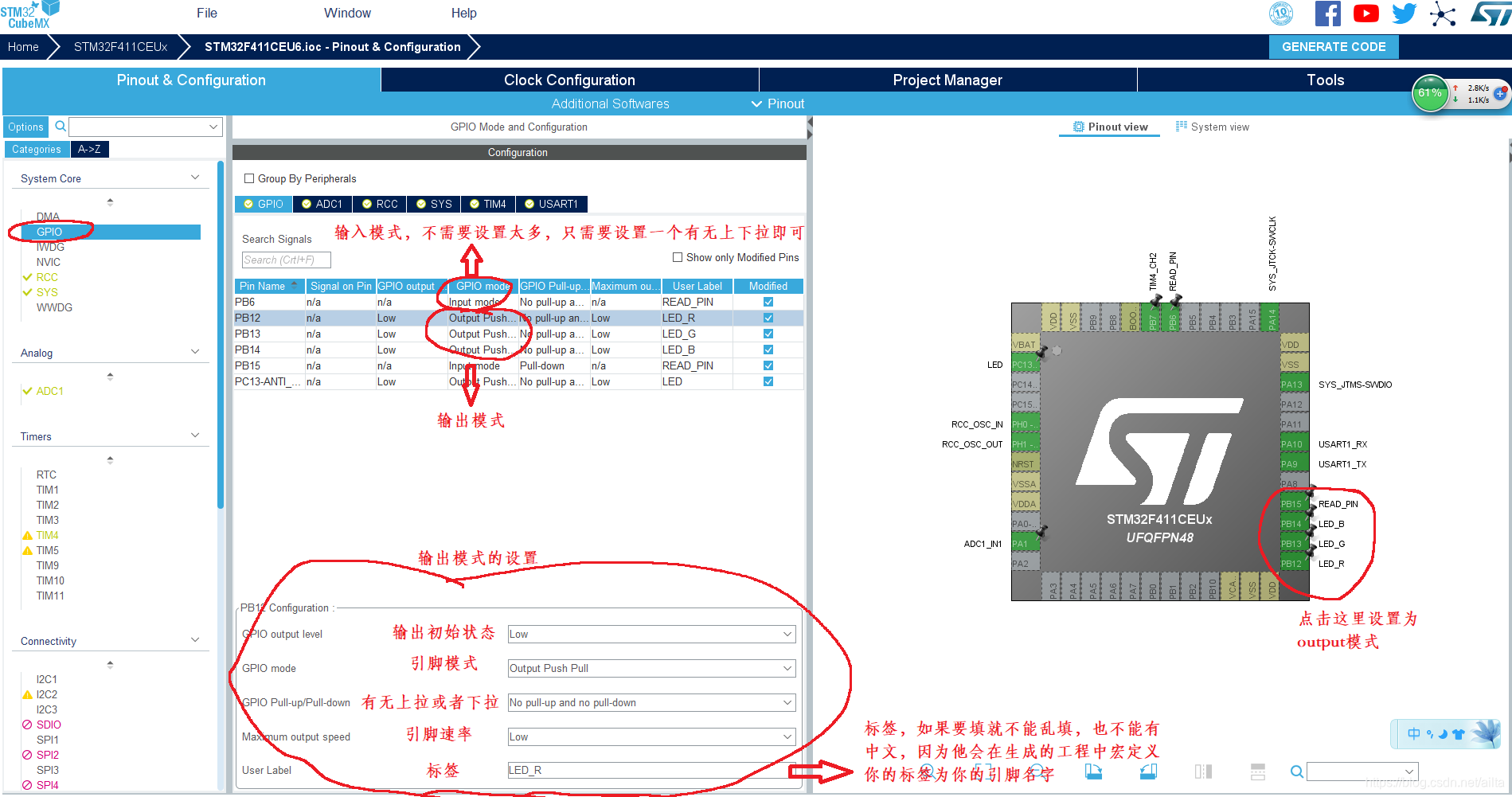Image resolution: width=1512 pixels, height=797 pixels.
Task: Toggle the vertical split view icon
Action: (x=1203, y=771)
